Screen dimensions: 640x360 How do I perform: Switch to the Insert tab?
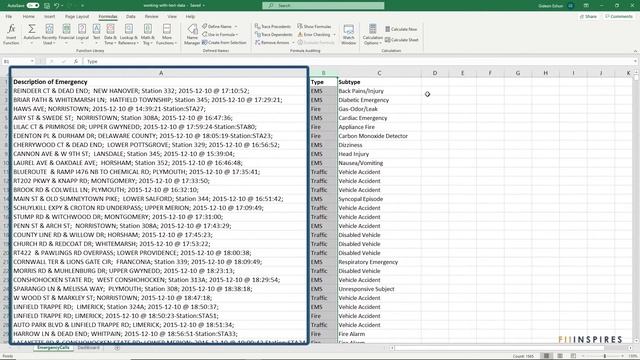[x=49, y=16]
